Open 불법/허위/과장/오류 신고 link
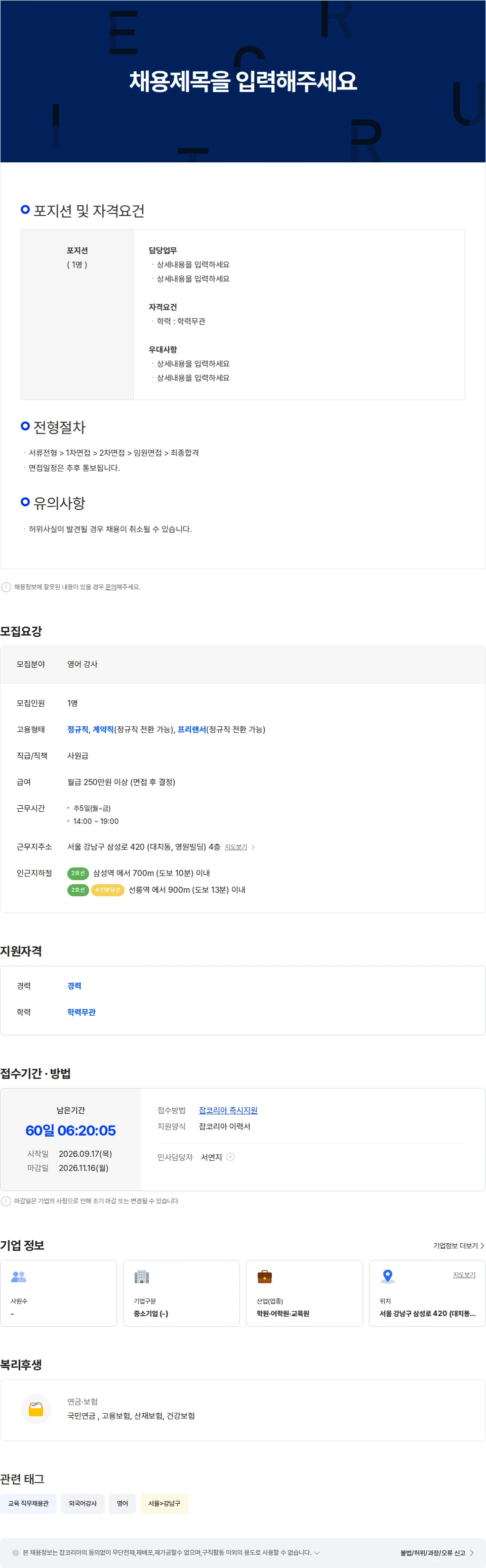This screenshot has height=1568, width=486. [437, 1553]
